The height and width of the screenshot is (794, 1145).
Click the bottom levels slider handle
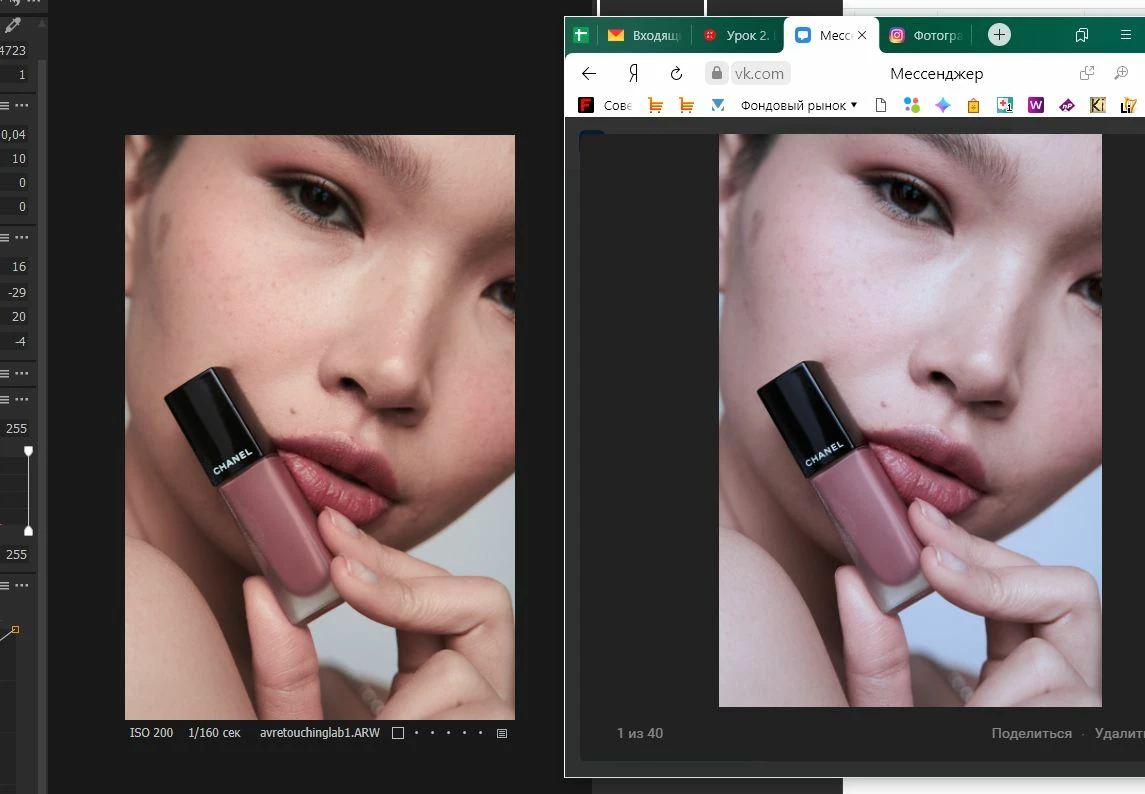coord(28,531)
